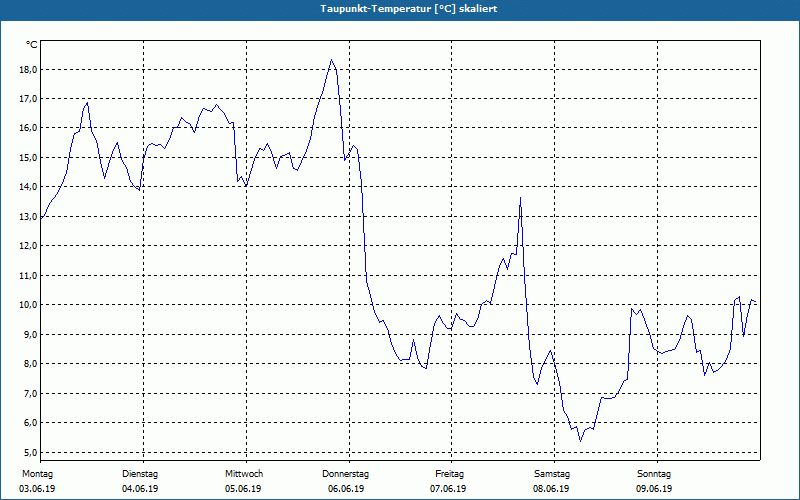Image resolution: width=800 pixels, height=500 pixels.
Task: Click the 16,0 y-axis value
Action: coord(28,128)
